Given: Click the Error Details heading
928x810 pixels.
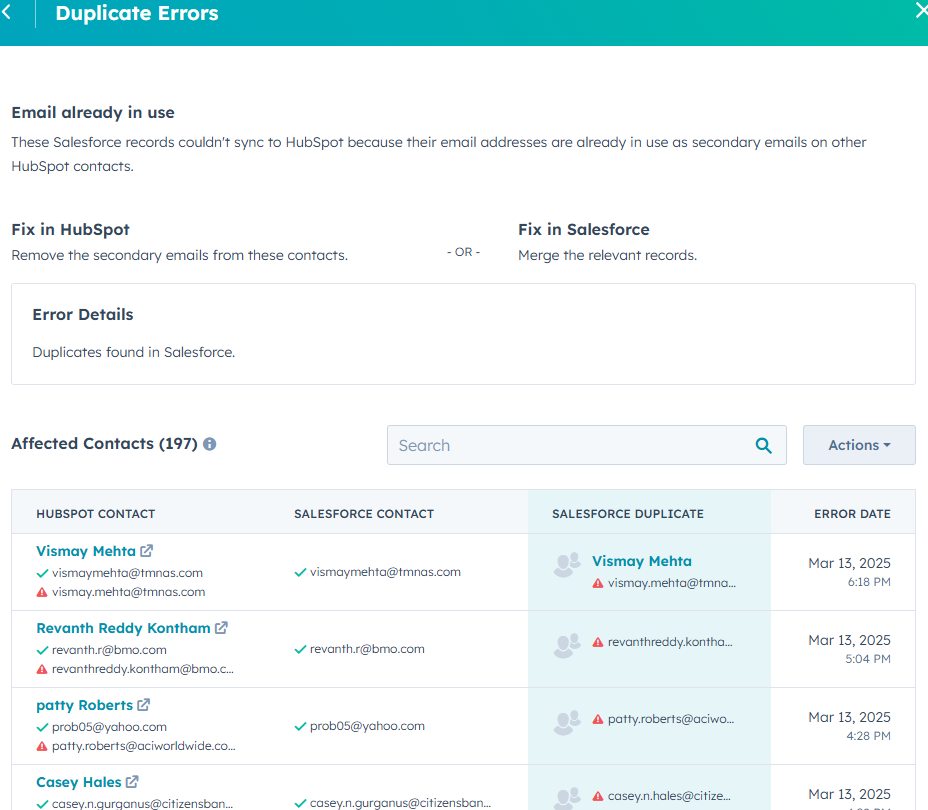Looking at the screenshot, I should coord(83,314).
